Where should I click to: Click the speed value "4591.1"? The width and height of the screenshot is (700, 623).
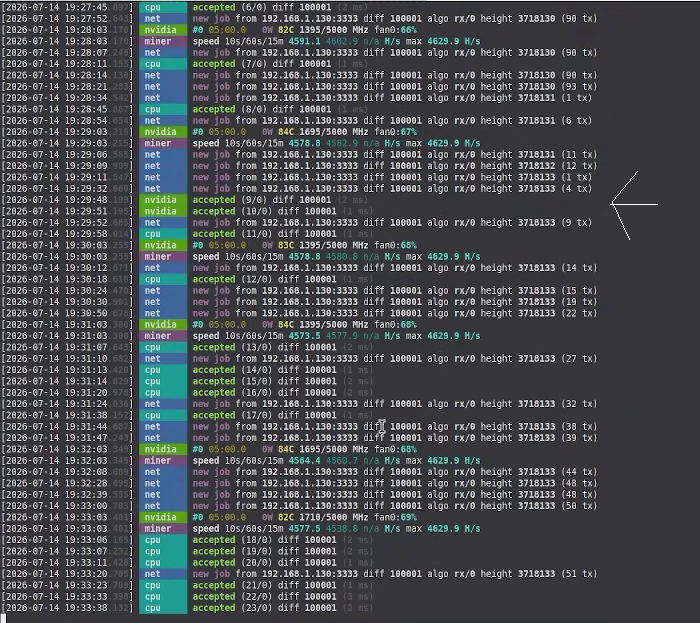coord(304,42)
